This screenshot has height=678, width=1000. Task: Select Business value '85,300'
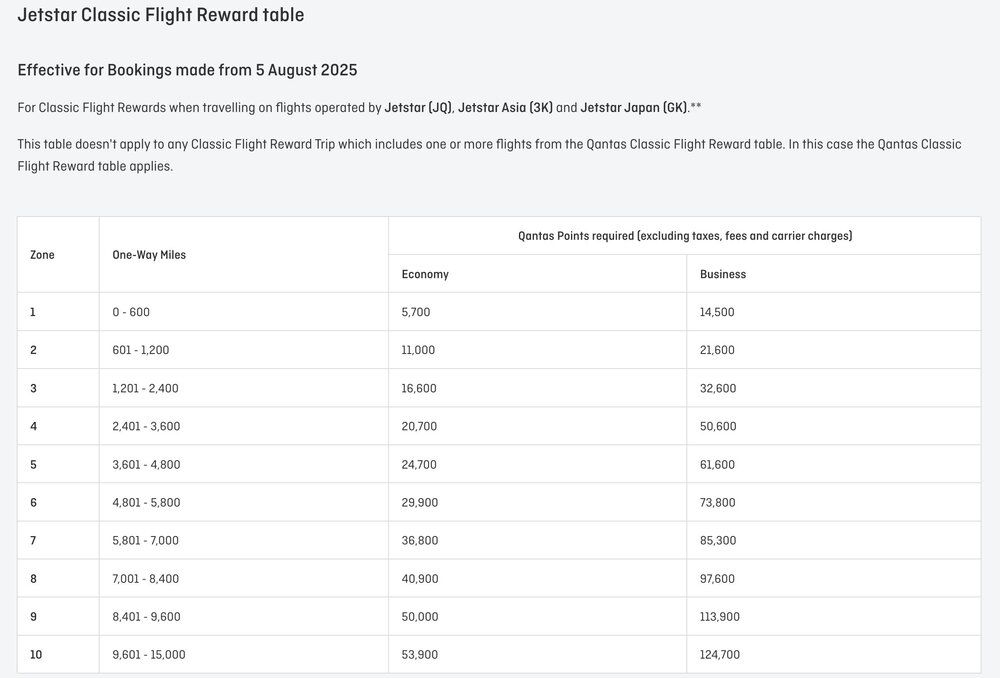pos(718,540)
